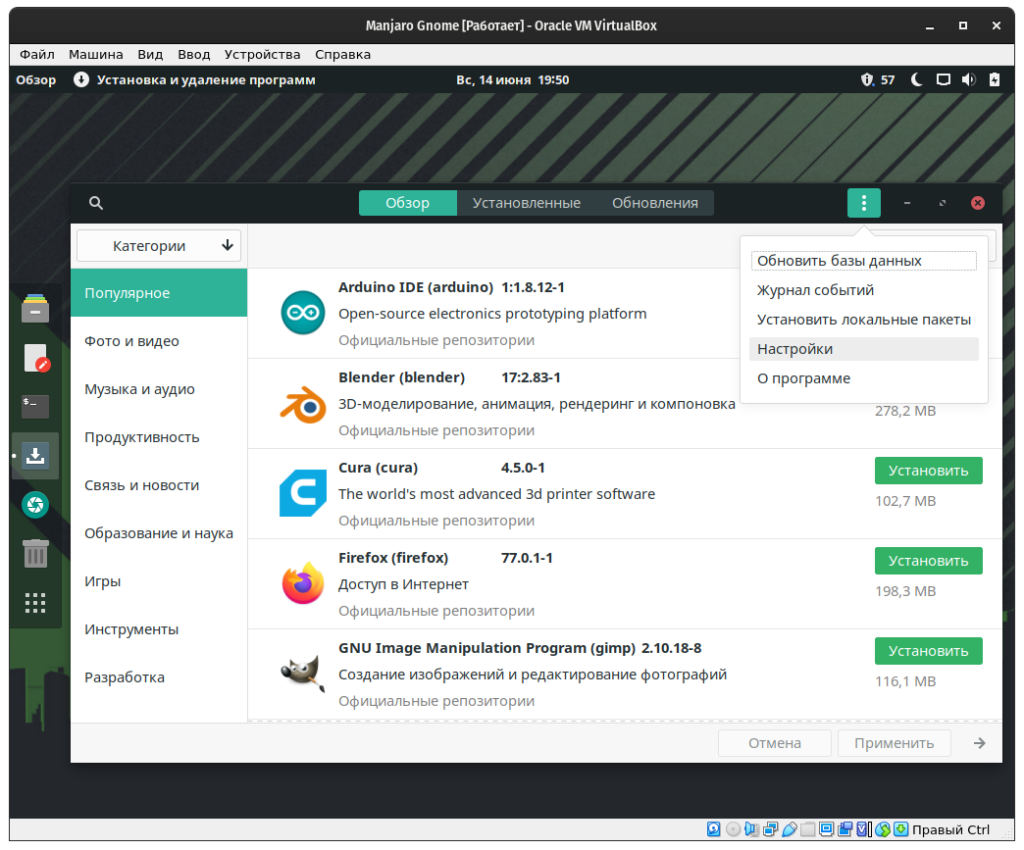Choose Установить локальные пакеты
This screenshot has width=1024, height=850.
[863, 319]
